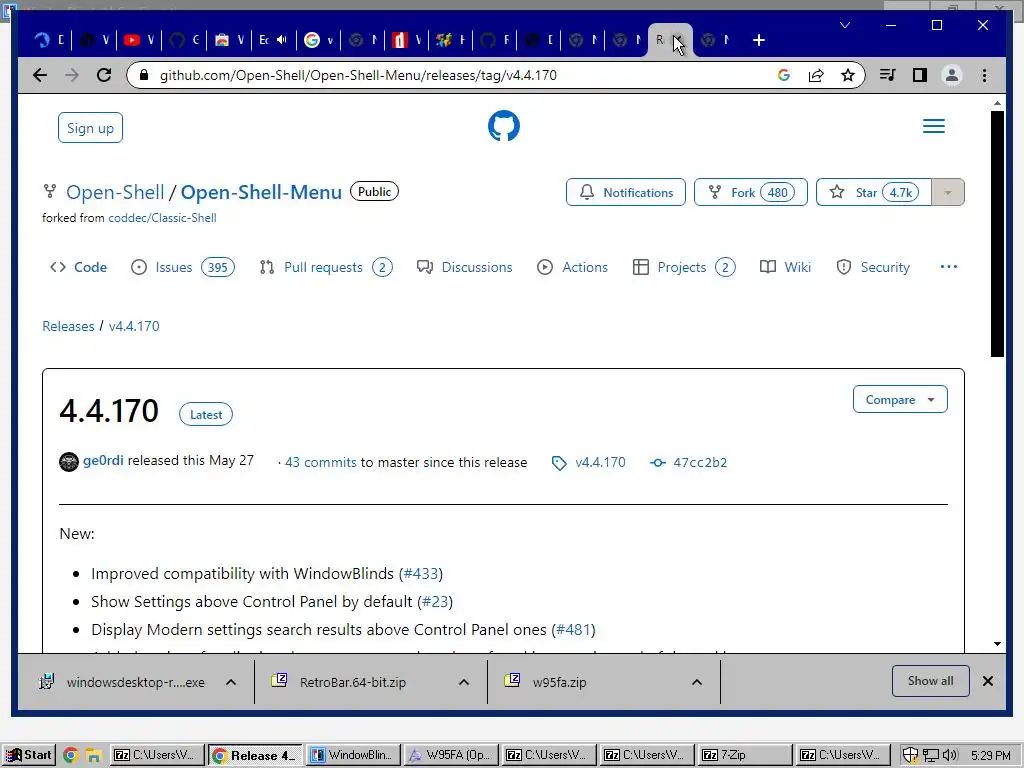The width and height of the screenshot is (1024, 768).
Task: Expand the Star lists dropdown arrow
Action: (x=948, y=193)
